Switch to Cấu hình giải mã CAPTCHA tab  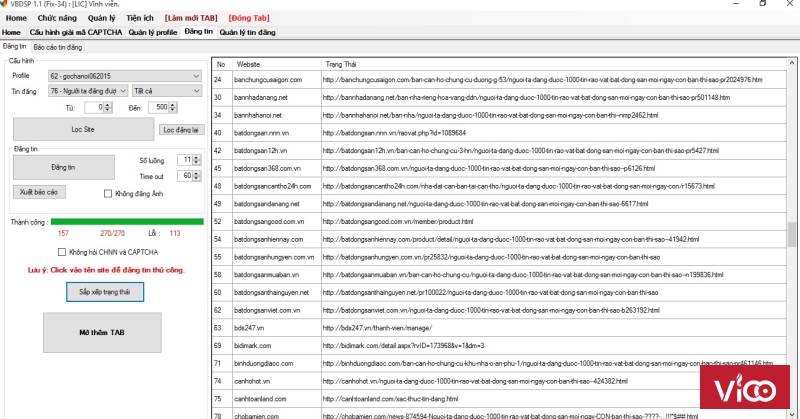pyautogui.click(x=76, y=32)
